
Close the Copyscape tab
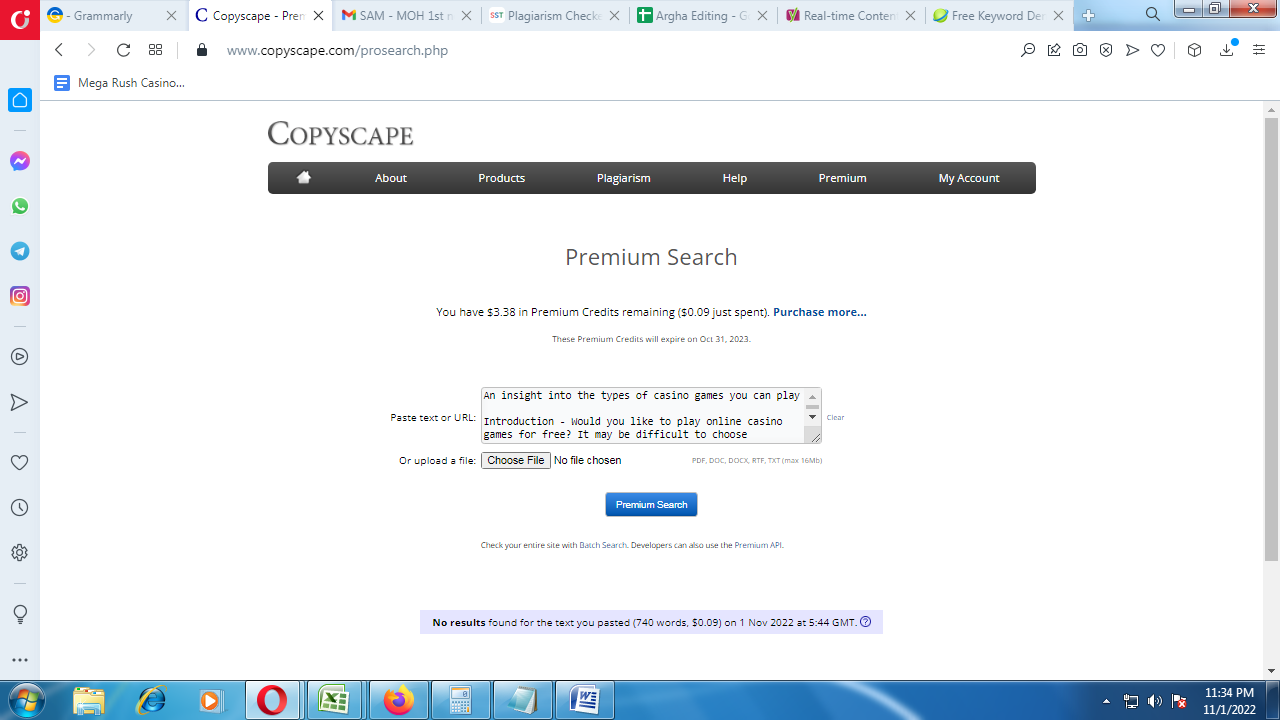[x=318, y=16]
